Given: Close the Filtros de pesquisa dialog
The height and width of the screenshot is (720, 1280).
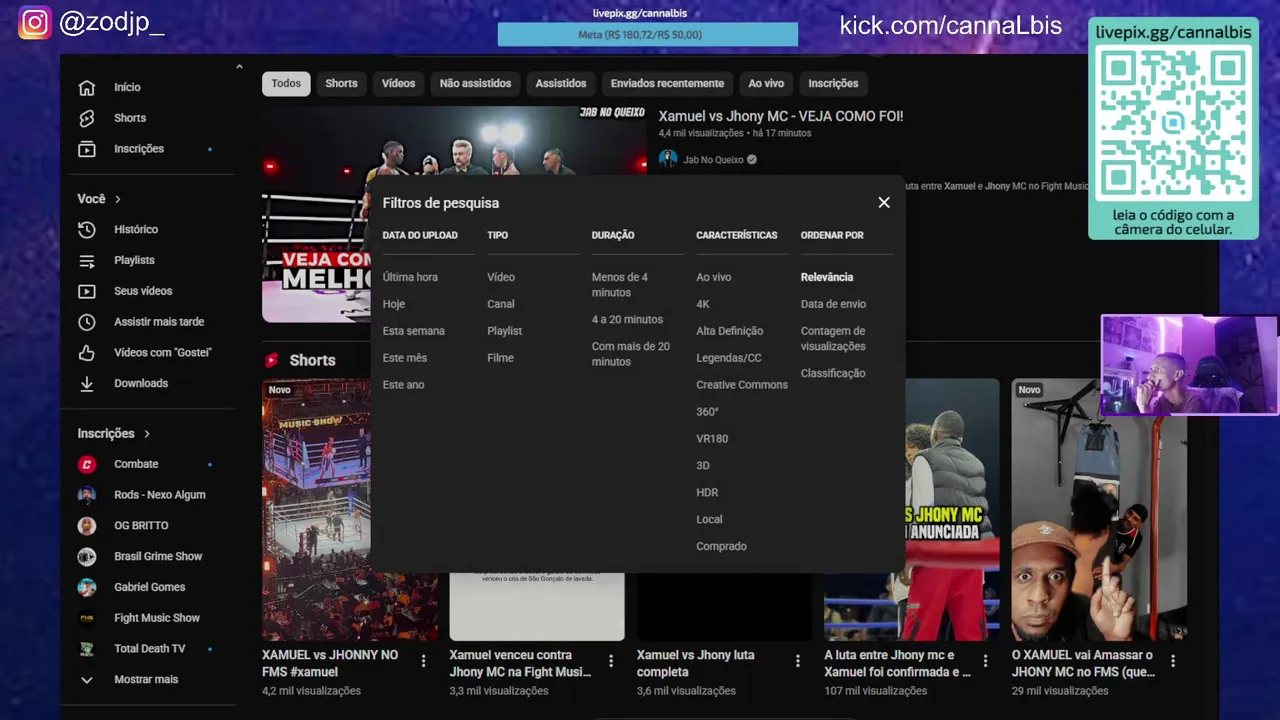Looking at the screenshot, I should tap(884, 202).
